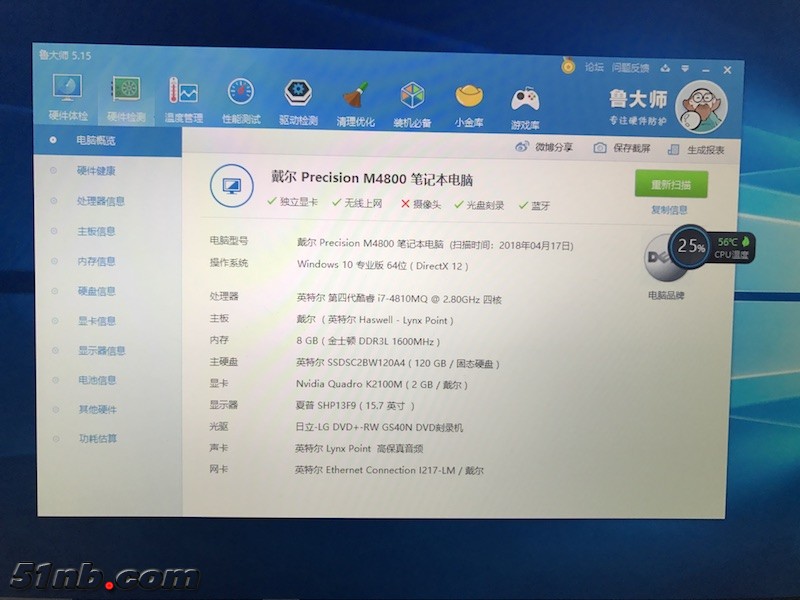Select the 硬件检测 hardware detection tab
This screenshot has width=800, height=600.
tap(126, 98)
